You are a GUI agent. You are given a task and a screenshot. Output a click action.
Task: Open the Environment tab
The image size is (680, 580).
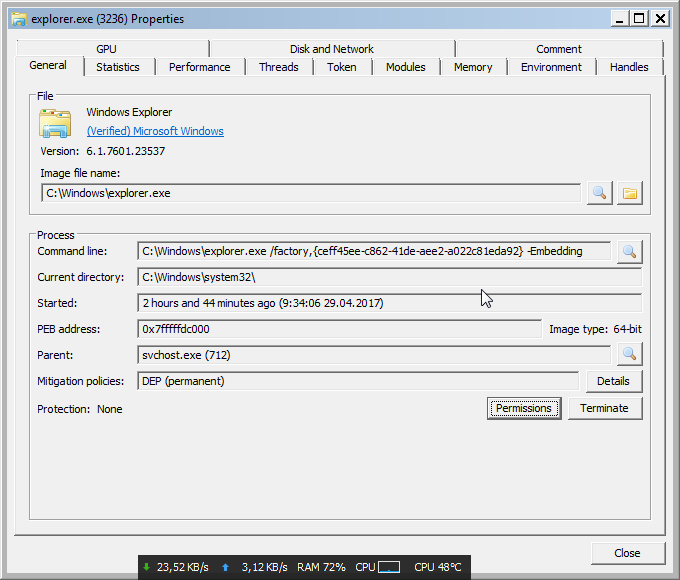tap(551, 67)
